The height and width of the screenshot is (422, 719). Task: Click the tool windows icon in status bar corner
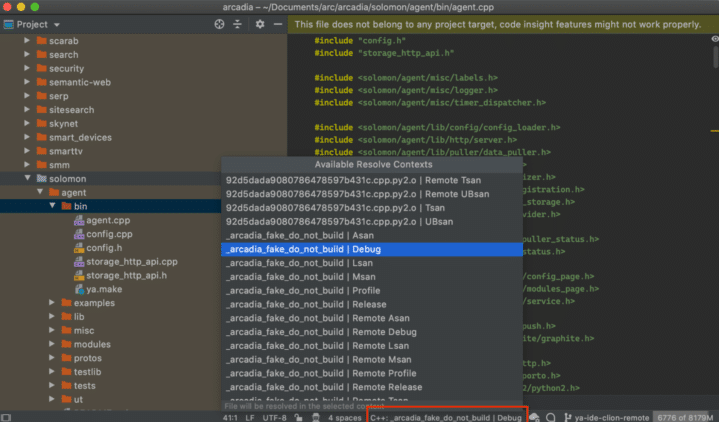7,417
